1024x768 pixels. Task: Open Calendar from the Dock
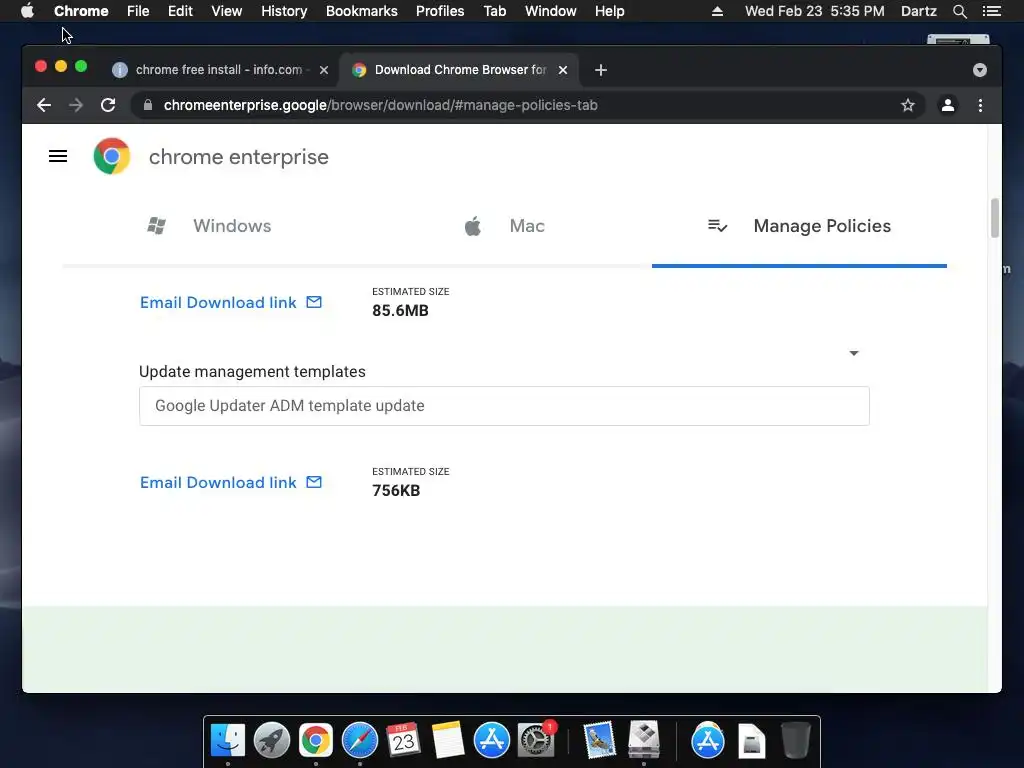coord(403,741)
